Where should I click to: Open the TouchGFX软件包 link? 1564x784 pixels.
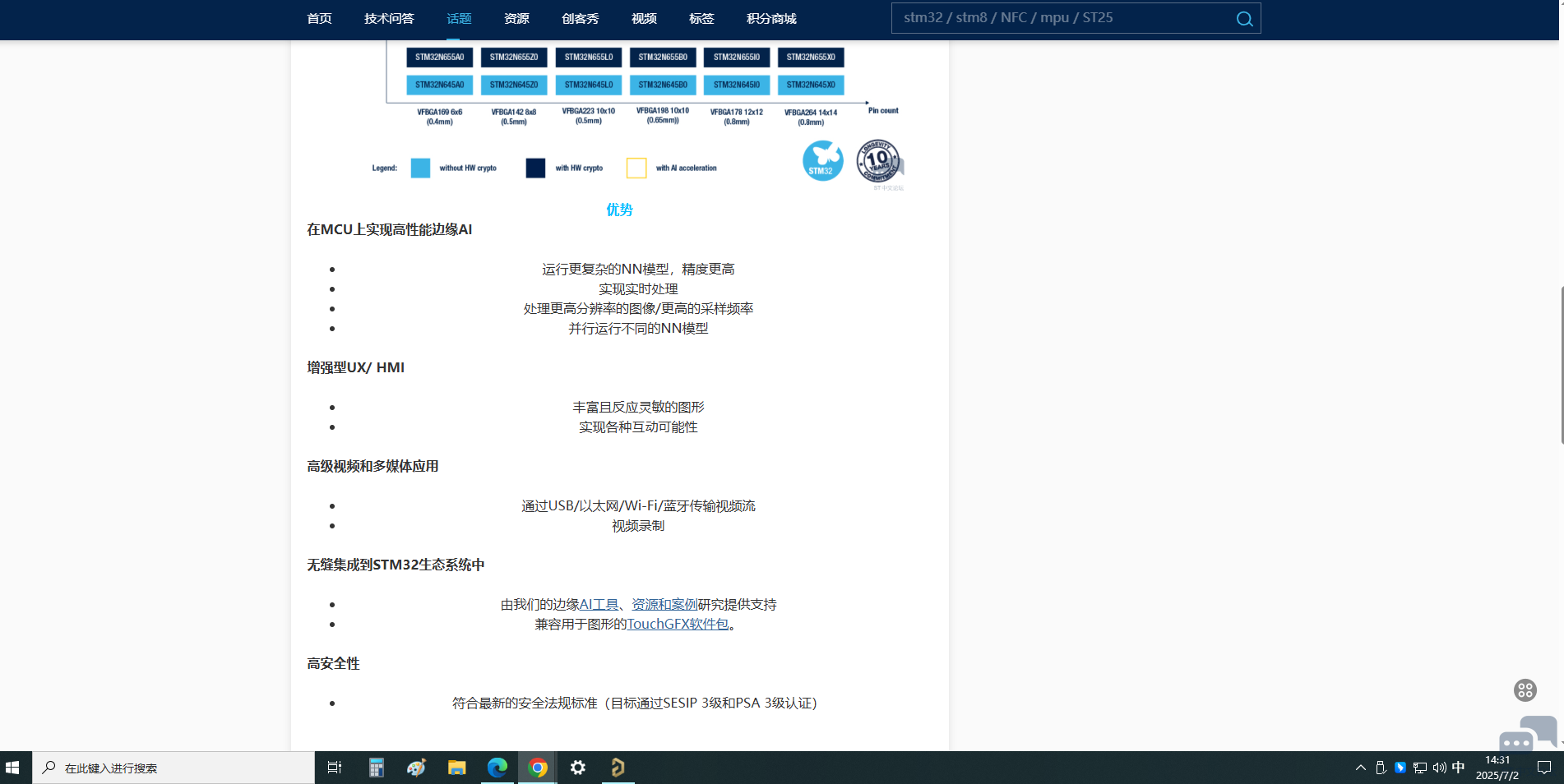pyautogui.click(x=678, y=624)
